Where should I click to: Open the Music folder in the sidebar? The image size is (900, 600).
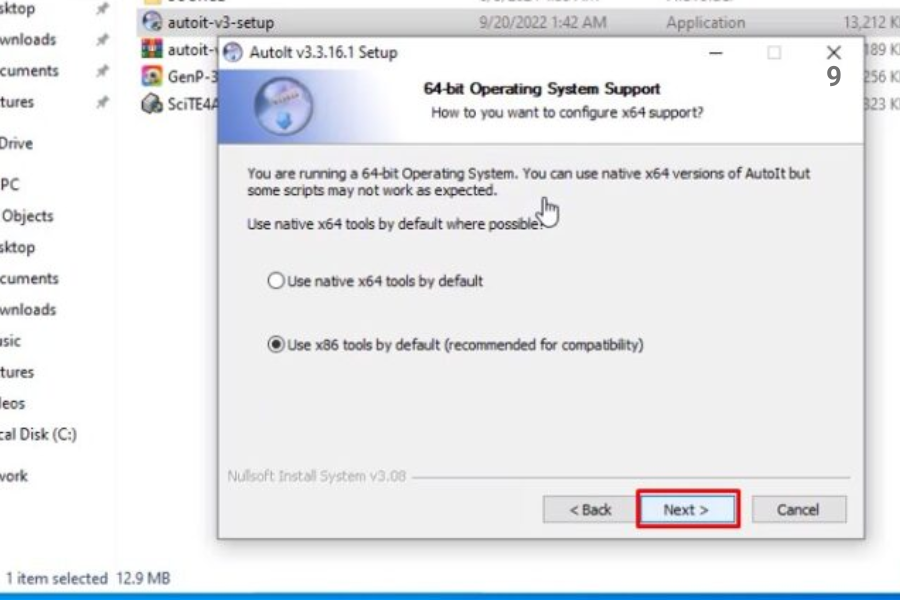click(x=10, y=340)
